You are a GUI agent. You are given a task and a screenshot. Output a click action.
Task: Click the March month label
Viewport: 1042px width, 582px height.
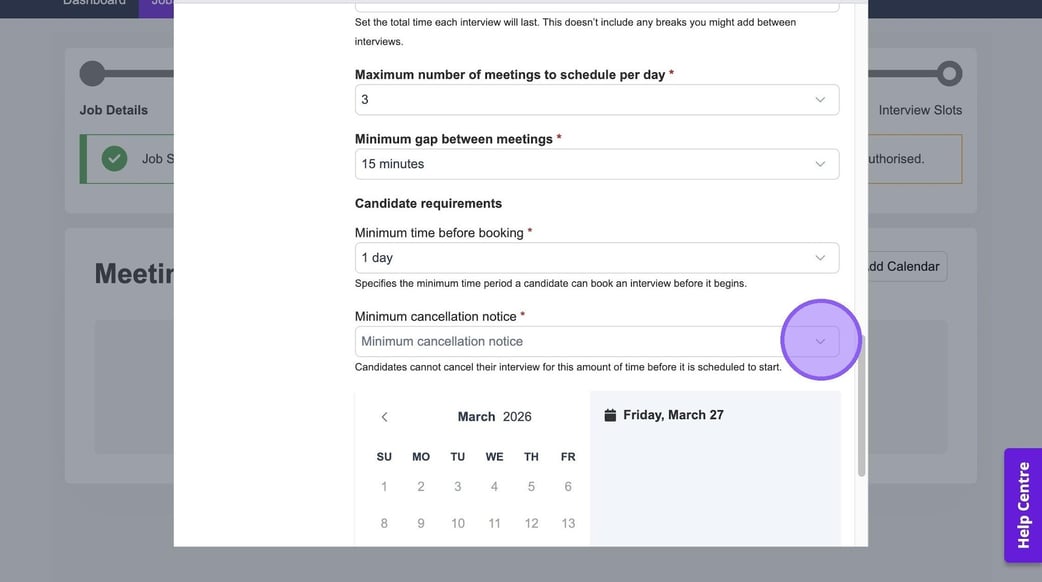[x=476, y=417]
